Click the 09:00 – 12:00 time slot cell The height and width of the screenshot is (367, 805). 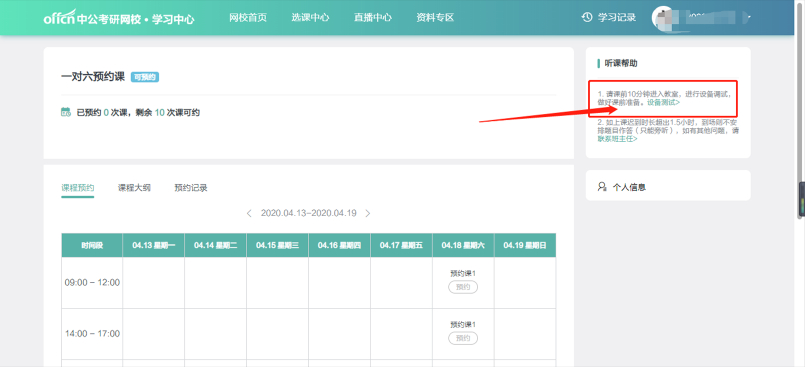(92, 283)
